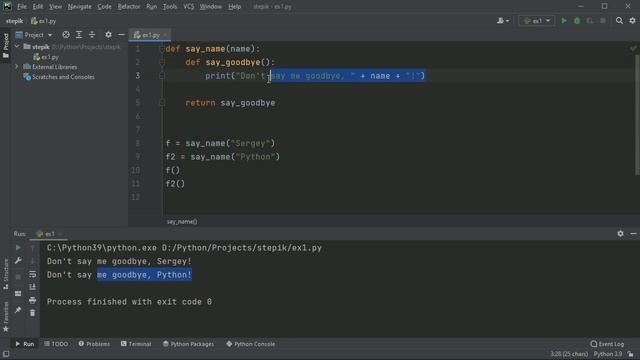Image resolution: width=640 pixels, height=360 pixels.
Task: Toggle Scroll to End in Run console
Action: pyautogui.click(x=33, y=287)
